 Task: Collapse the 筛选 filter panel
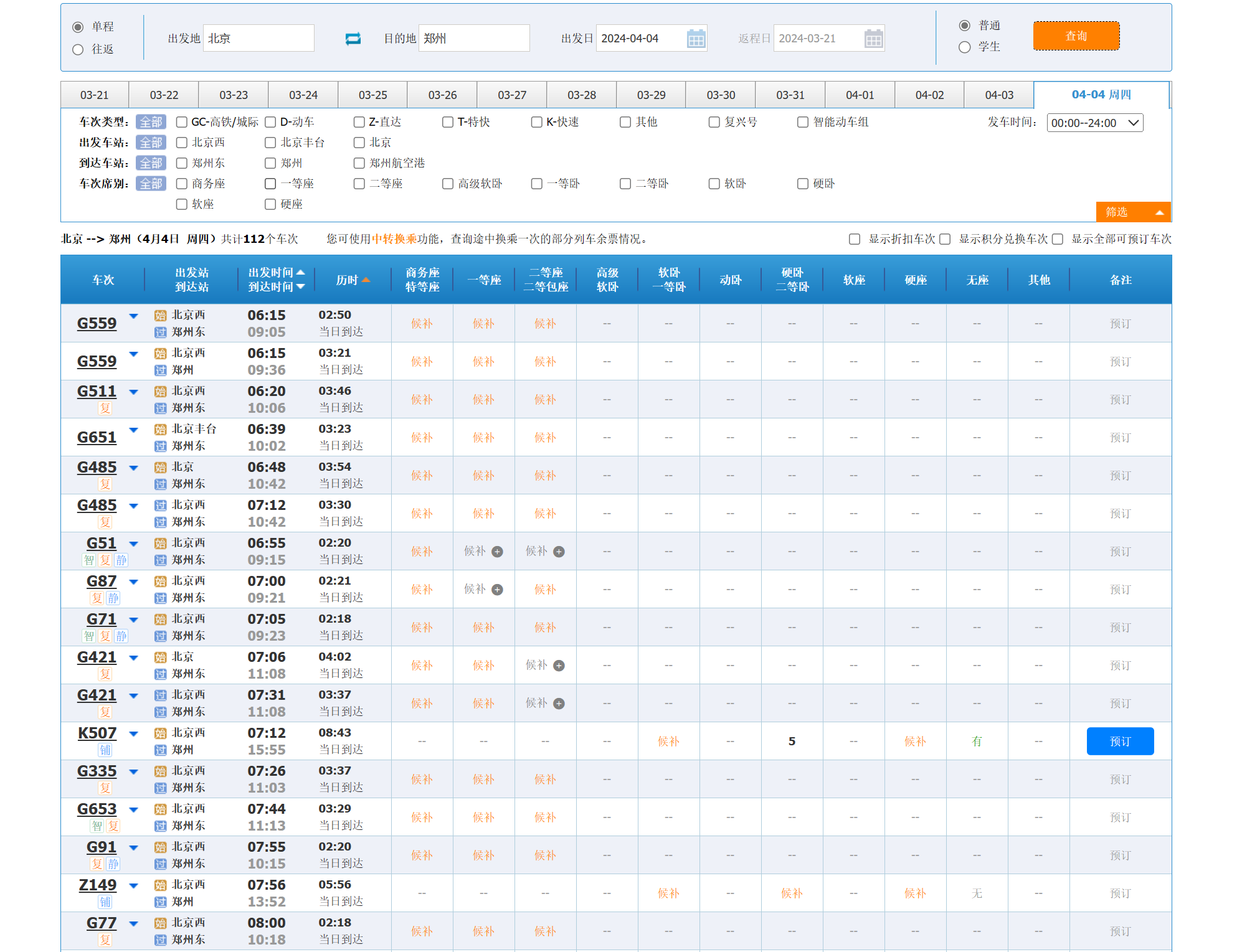(1133, 212)
